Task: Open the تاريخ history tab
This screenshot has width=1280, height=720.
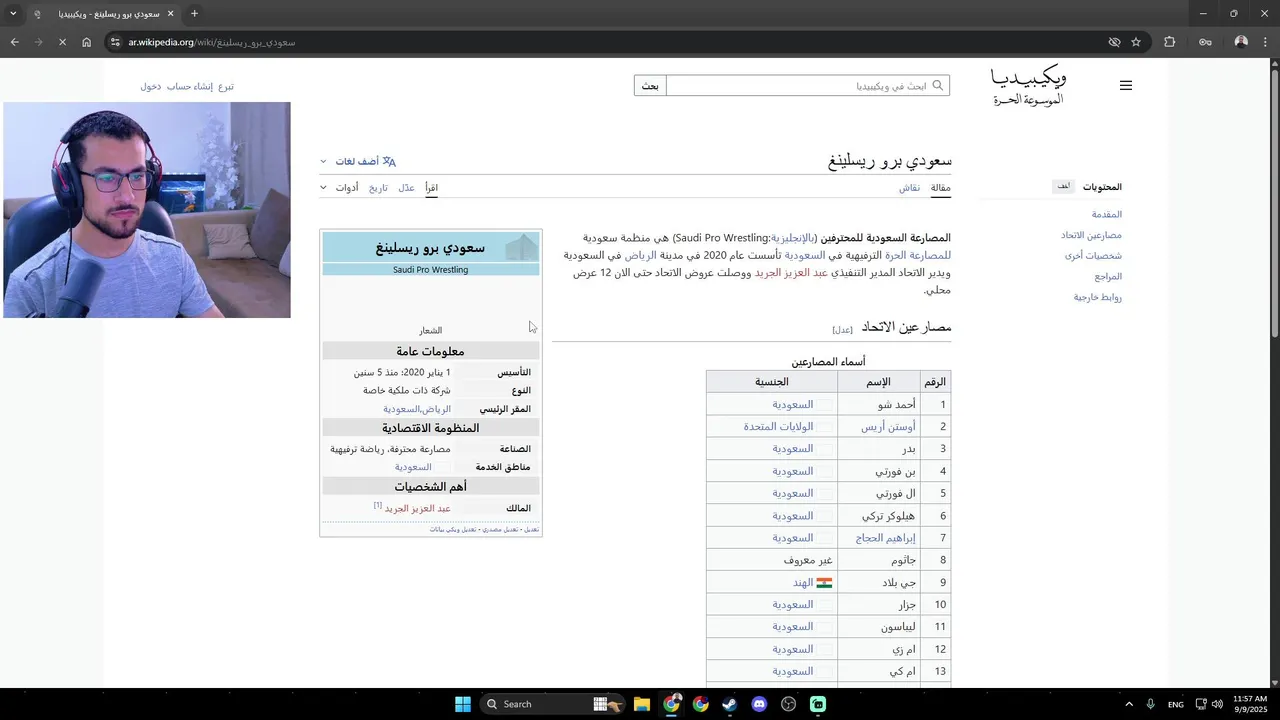Action: click(x=378, y=188)
